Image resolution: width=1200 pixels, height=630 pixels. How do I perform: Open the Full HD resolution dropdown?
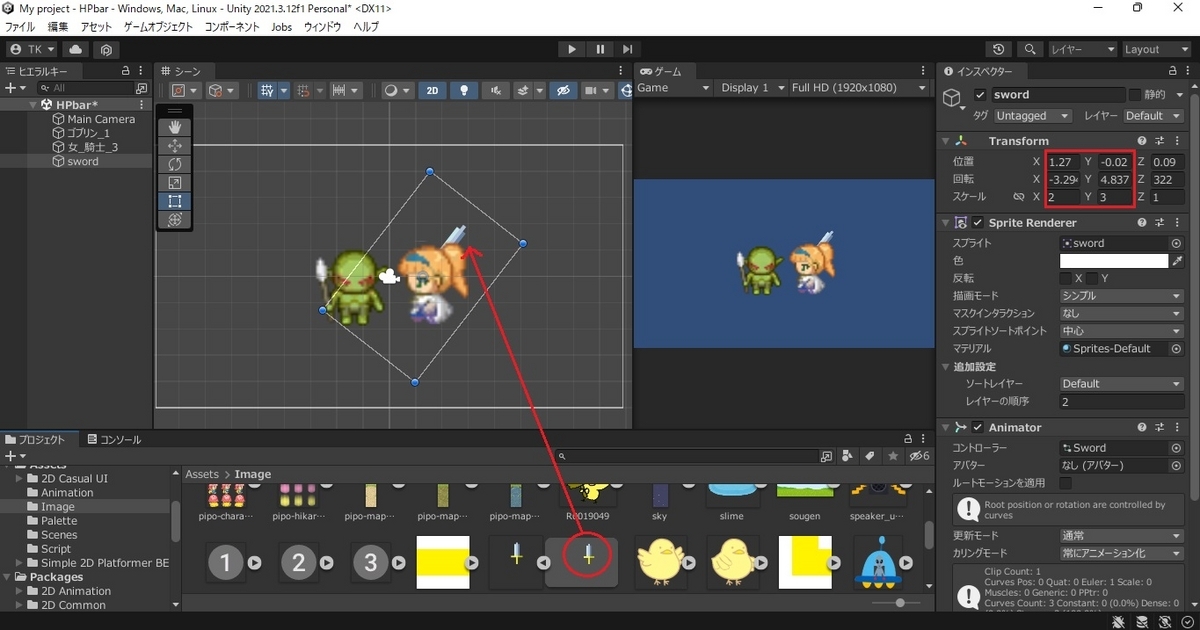[x=857, y=87]
